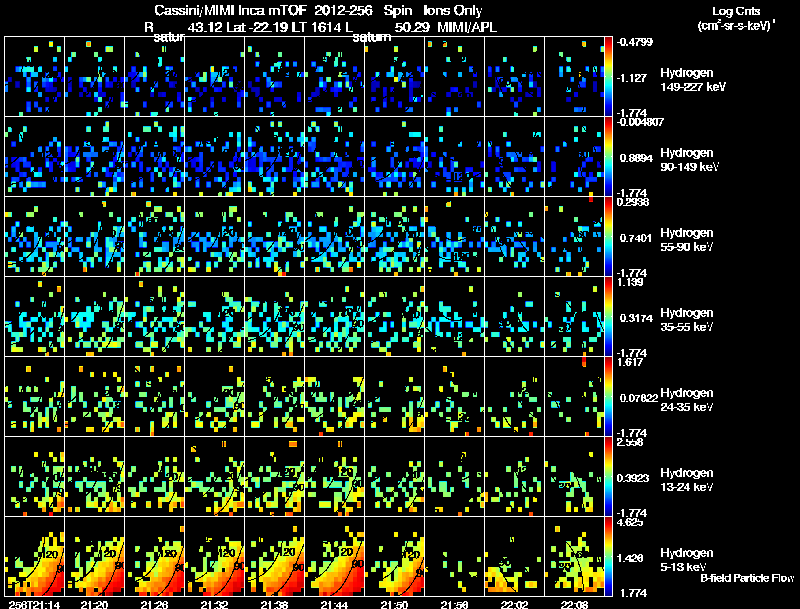This screenshot has width=800, height=609.
Task: Select the 35-55 keV panel at 21:20
Action: [94, 316]
